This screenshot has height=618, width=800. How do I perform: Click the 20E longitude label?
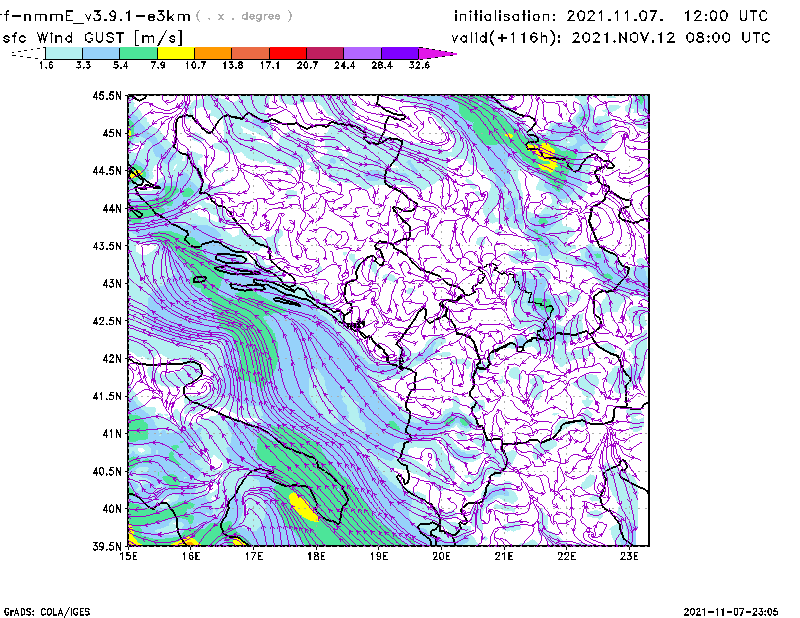pos(441,556)
